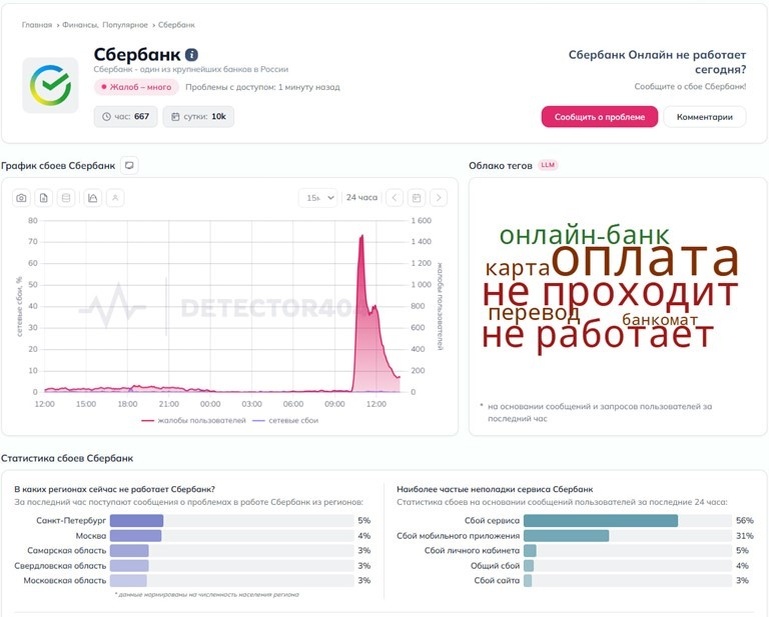Screen dimensions: 769x617
Task: Click the карта tag
Action: coord(518,268)
